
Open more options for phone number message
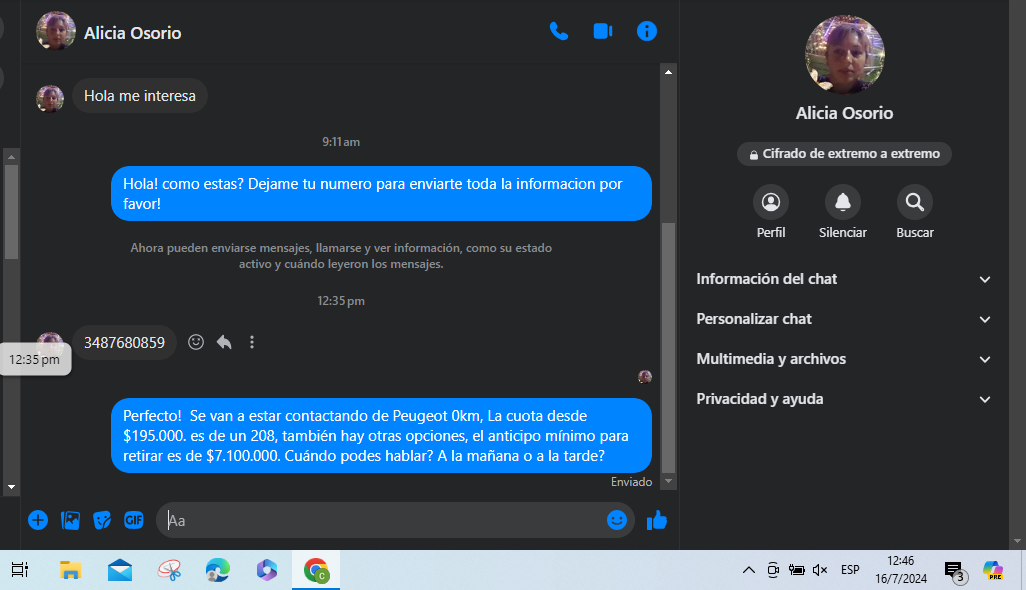click(x=252, y=342)
